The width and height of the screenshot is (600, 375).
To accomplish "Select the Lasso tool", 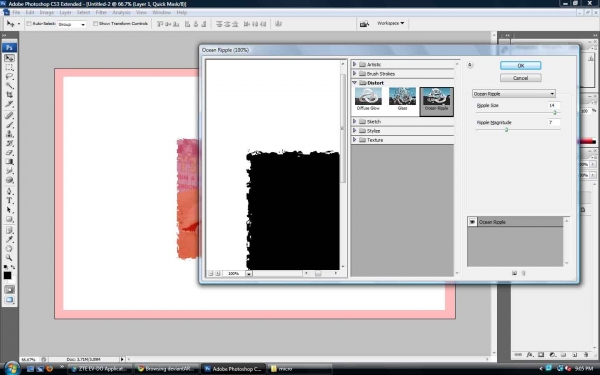I will click(9, 76).
